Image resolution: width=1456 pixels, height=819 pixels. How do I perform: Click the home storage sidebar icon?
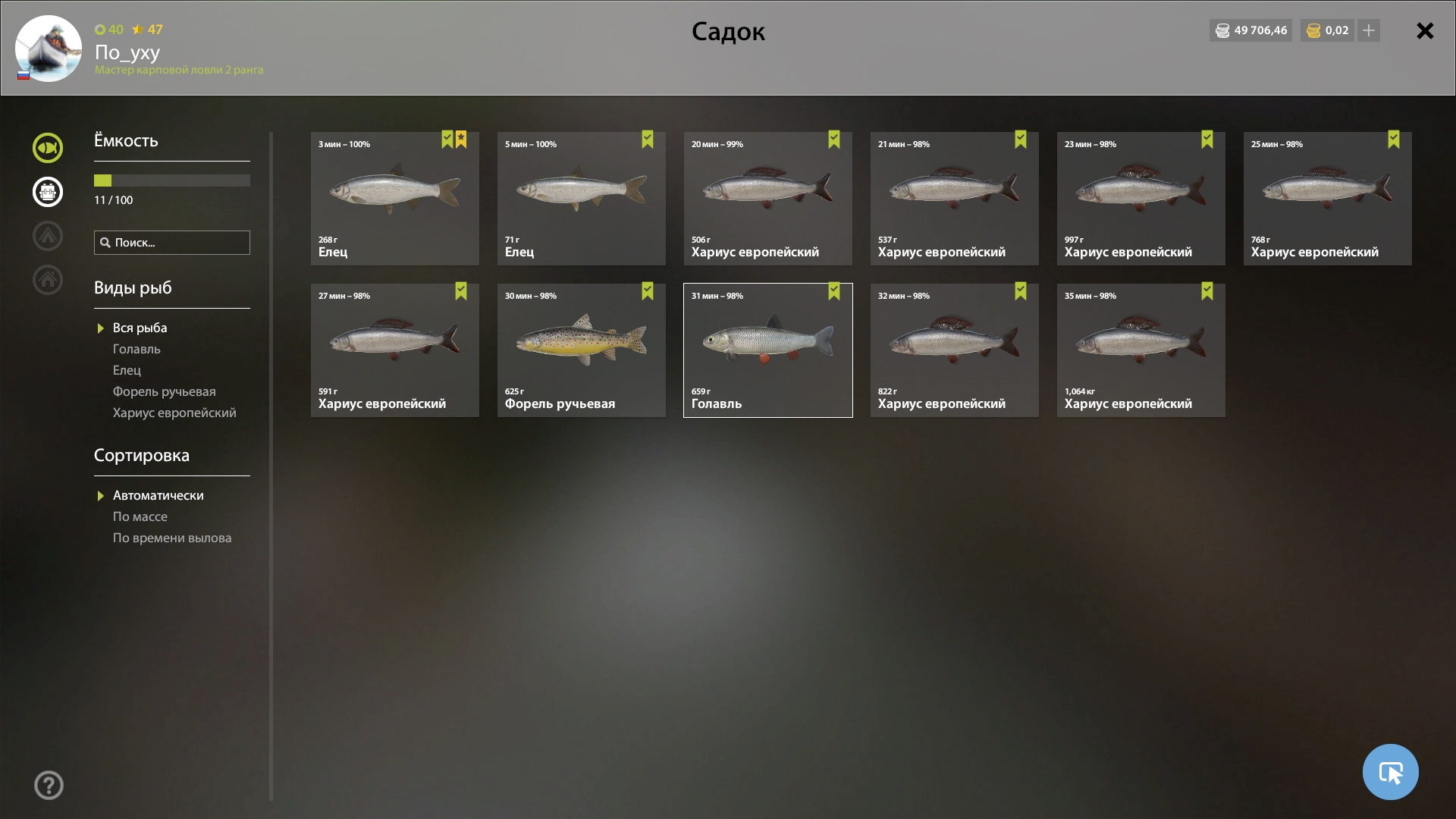click(48, 280)
